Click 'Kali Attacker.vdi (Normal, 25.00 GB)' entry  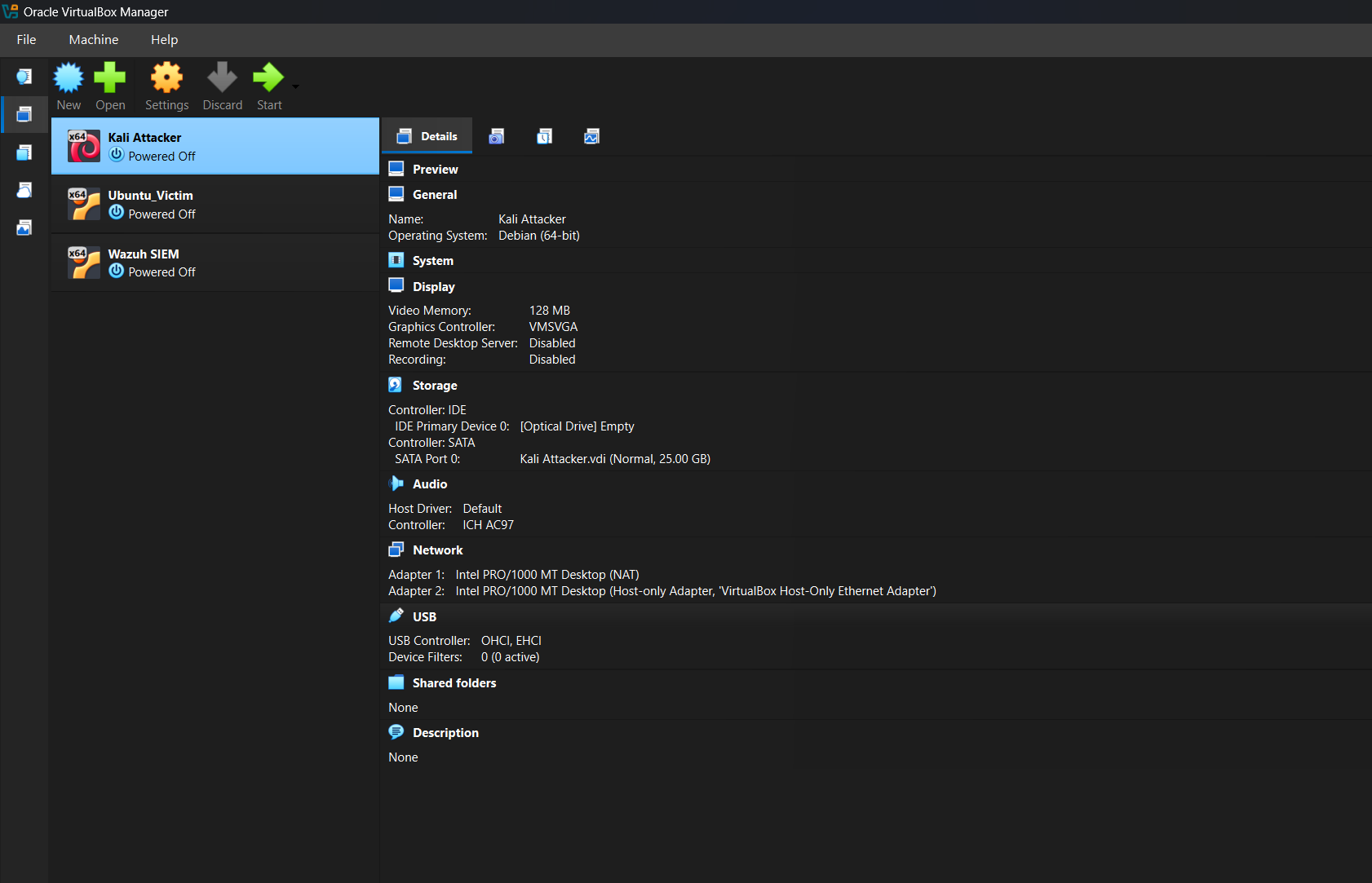click(x=615, y=459)
